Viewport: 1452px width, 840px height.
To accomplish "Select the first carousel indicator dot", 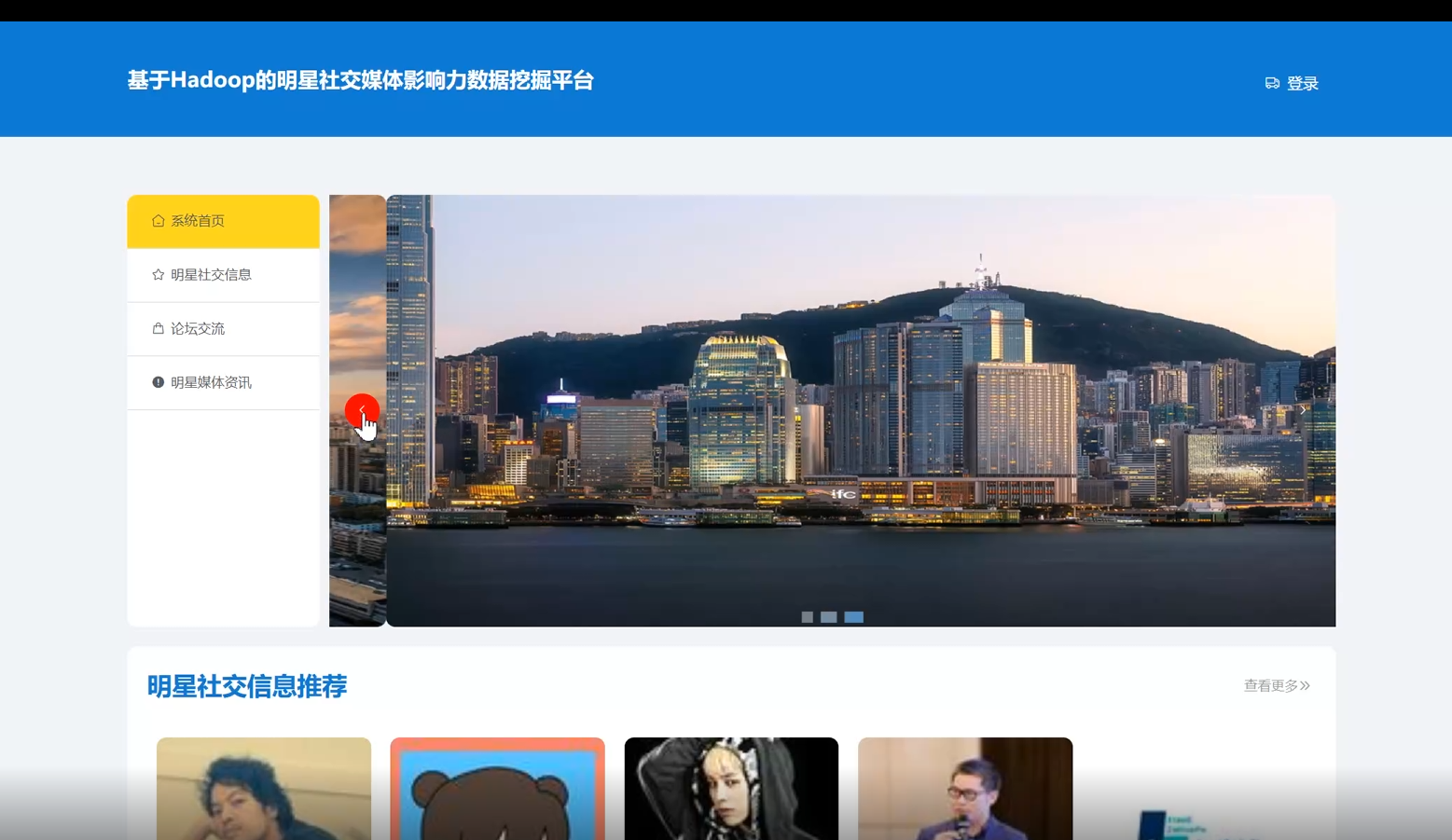I will [x=808, y=617].
